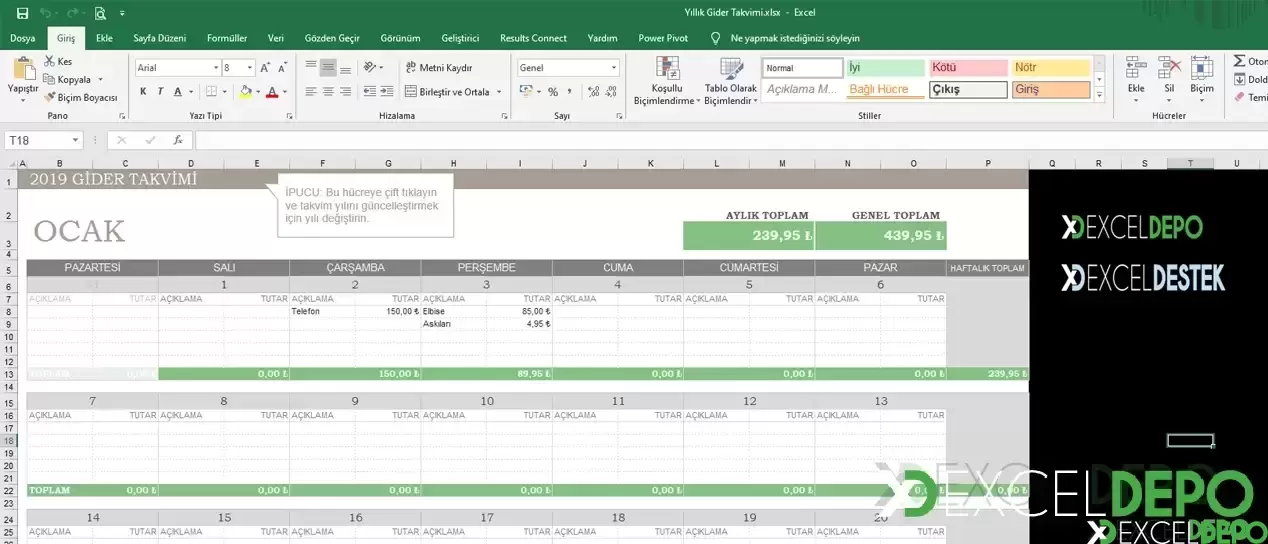The image size is (1268, 544).
Task: Open the print preview icon in Quick Access
Action: (x=100, y=13)
